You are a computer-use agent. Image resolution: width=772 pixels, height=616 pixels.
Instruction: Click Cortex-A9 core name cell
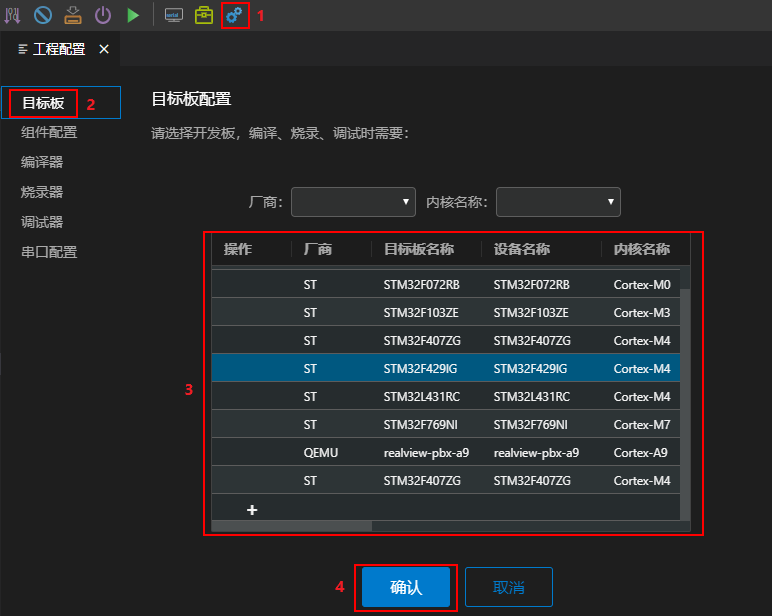click(641, 453)
